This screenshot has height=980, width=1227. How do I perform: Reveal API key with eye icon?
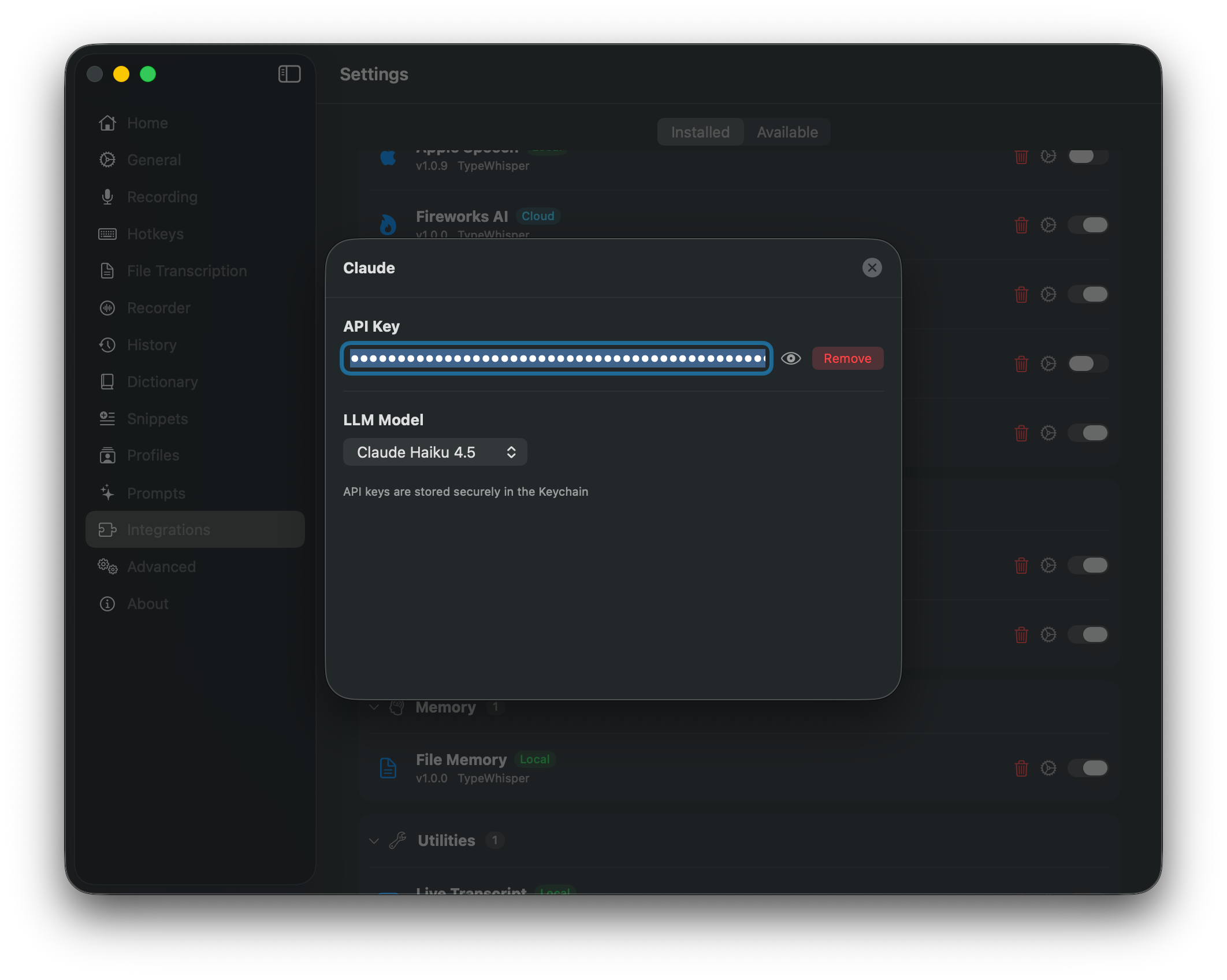click(791, 358)
